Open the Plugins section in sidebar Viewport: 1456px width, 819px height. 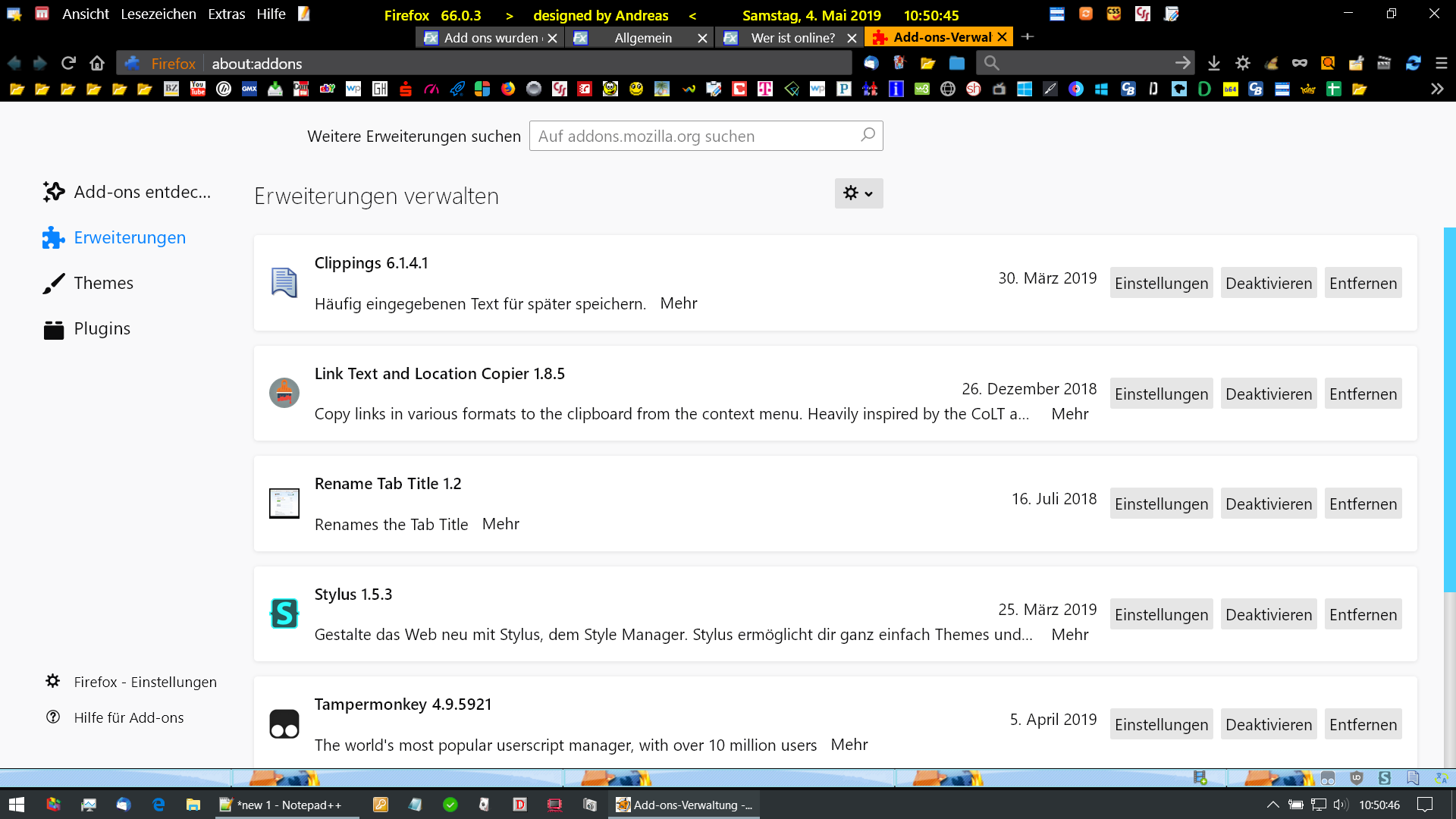pyautogui.click(x=102, y=328)
